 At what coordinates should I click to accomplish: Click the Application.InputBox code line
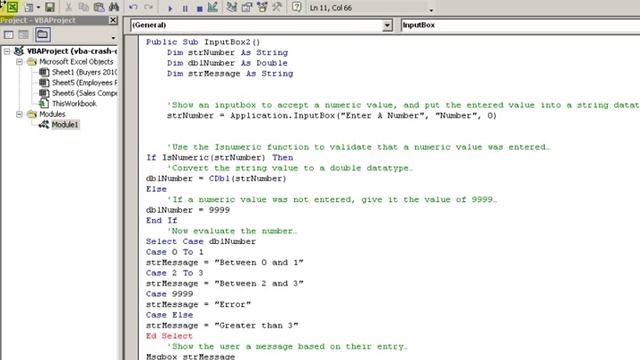332,116
